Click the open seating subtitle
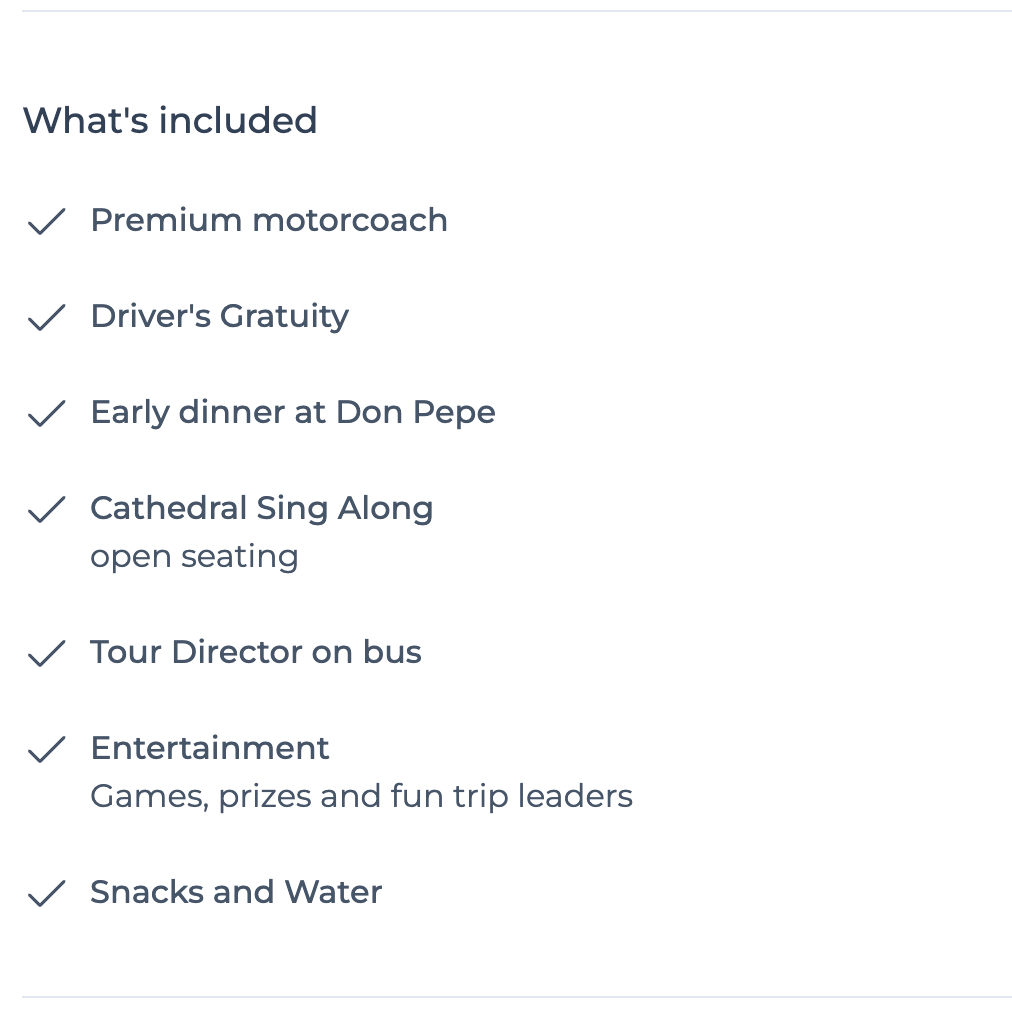This screenshot has width=1012, height=1012. tap(194, 557)
